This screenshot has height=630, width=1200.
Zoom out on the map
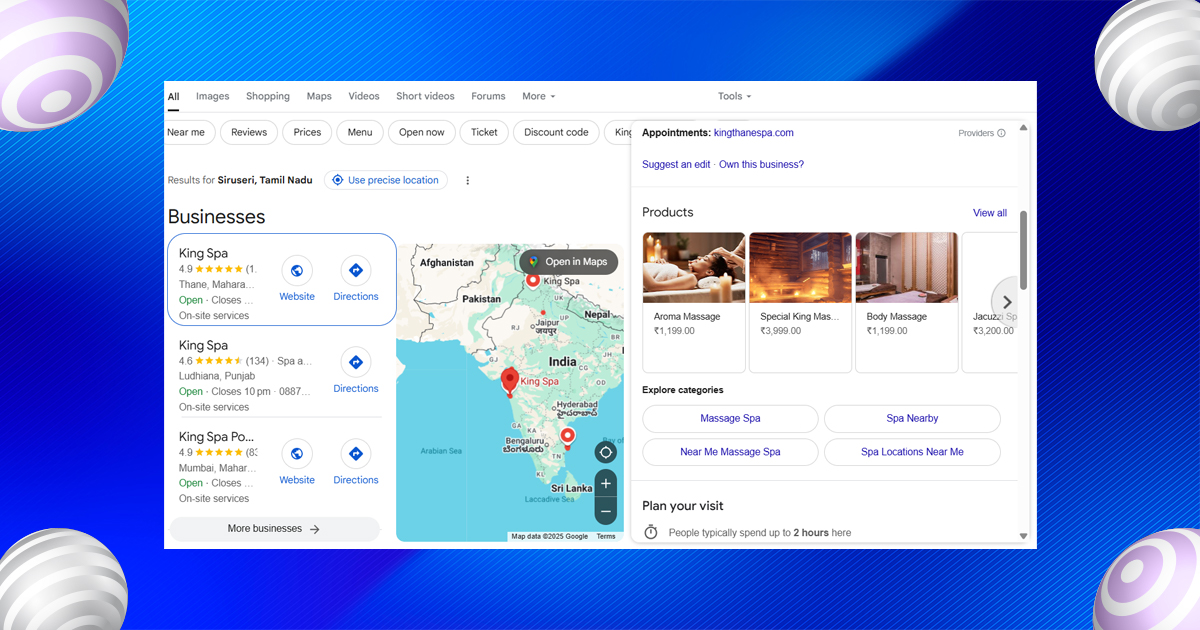pyautogui.click(x=606, y=511)
